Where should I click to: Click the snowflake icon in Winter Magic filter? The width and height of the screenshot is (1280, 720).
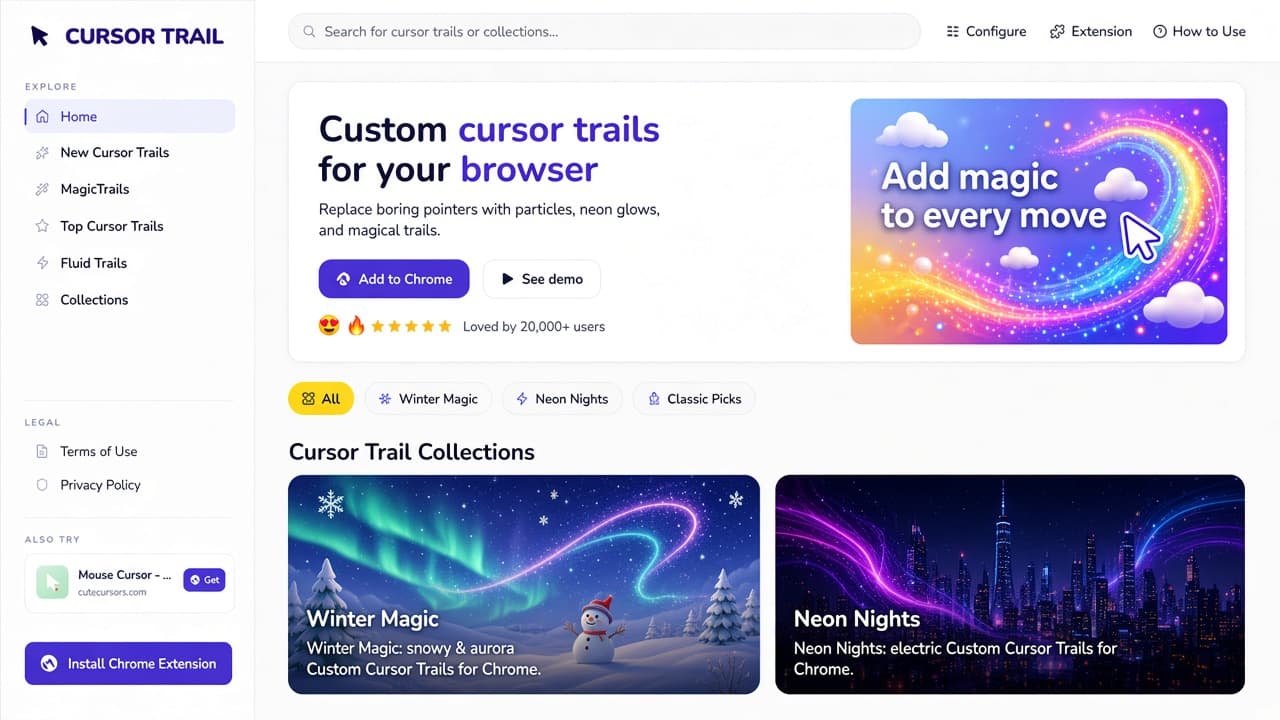click(x=385, y=399)
